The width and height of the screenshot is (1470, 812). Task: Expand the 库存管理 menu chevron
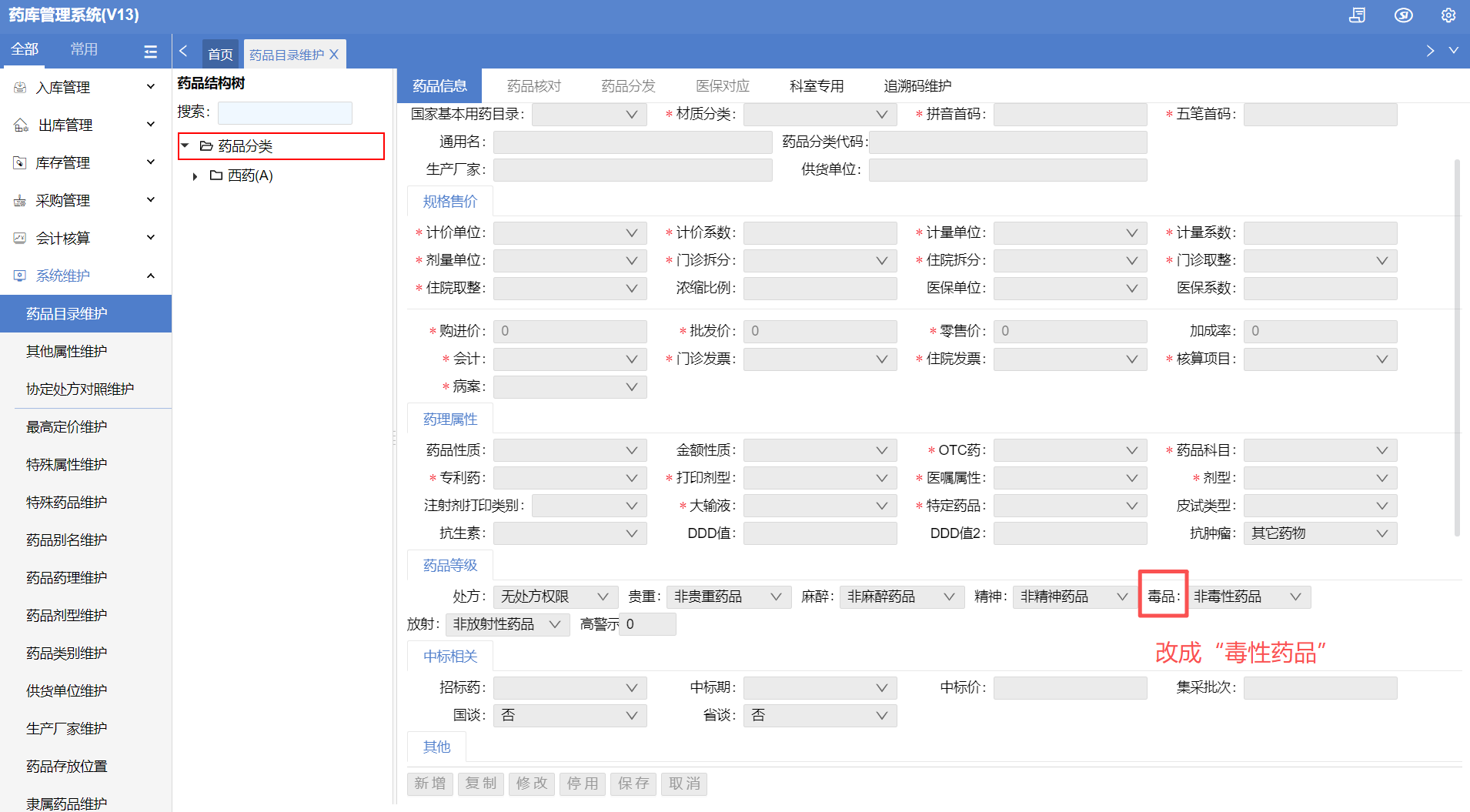coord(151,162)
